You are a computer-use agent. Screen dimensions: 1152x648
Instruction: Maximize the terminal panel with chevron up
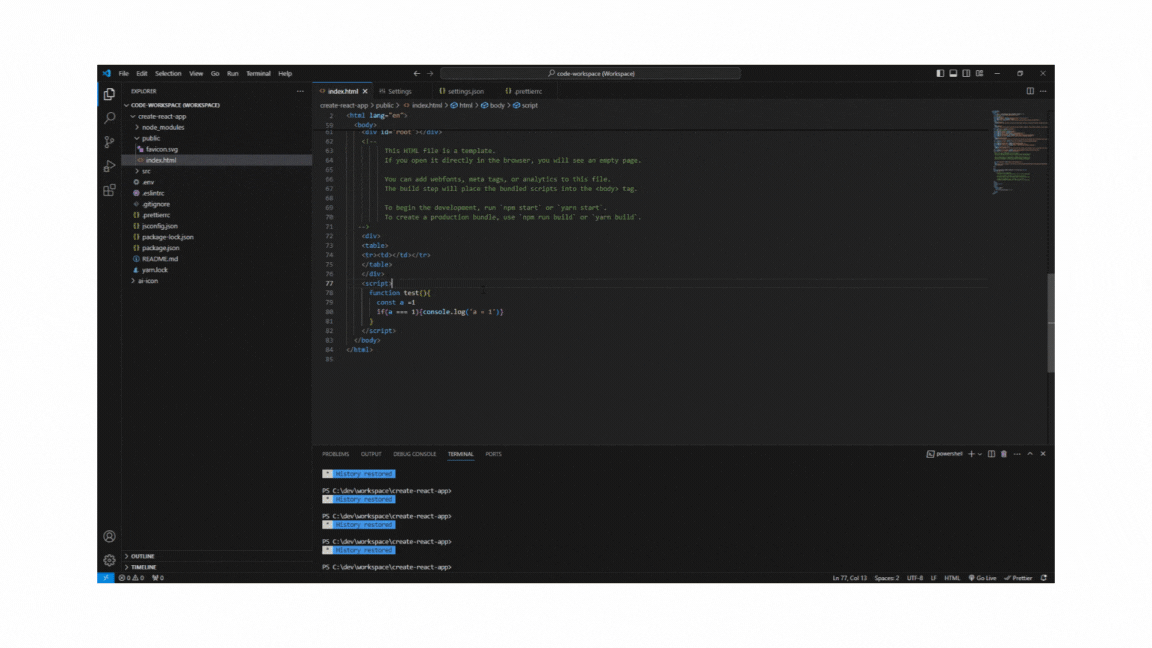tap(1030, 454)
